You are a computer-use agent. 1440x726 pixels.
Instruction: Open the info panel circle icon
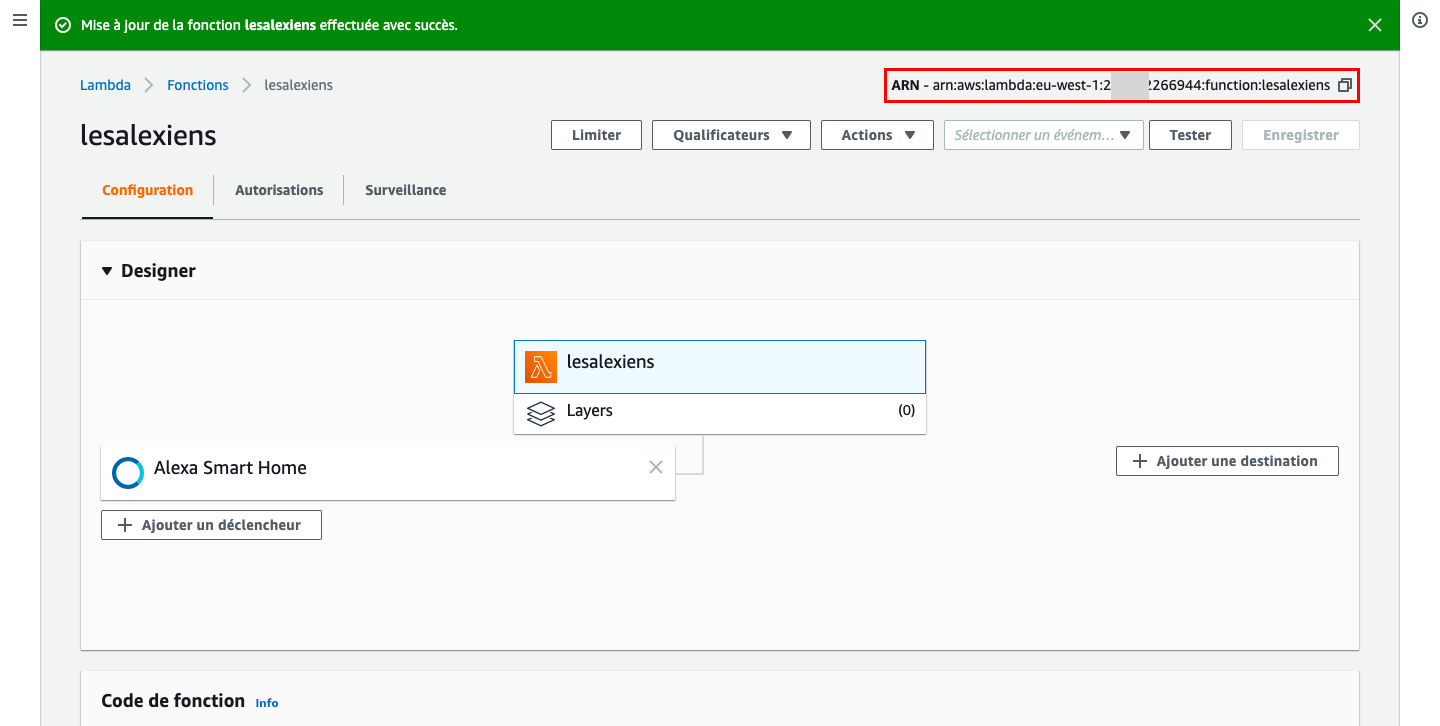[1420, 21]
